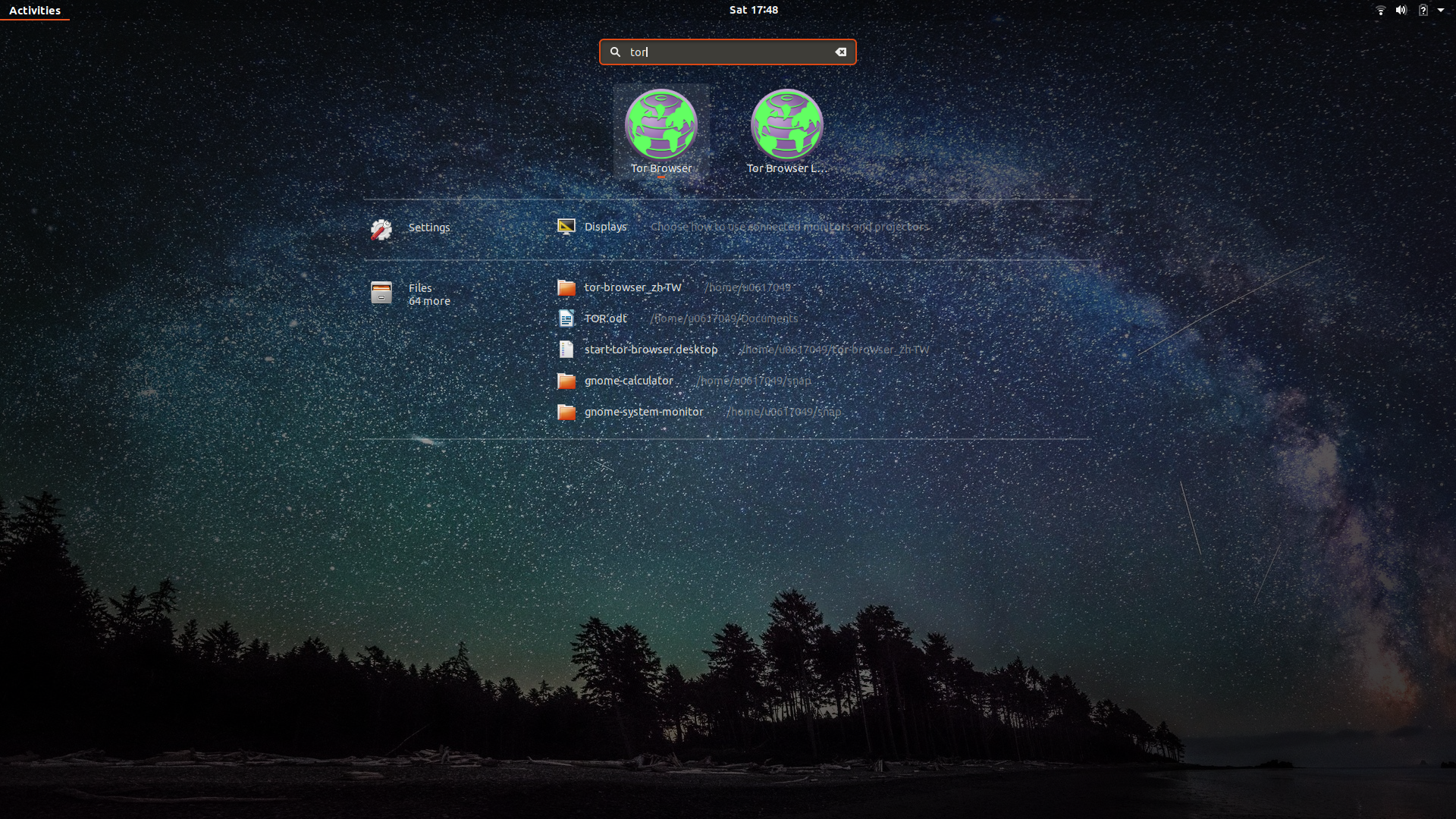Open the 'tor-browser_zh-TW' result row text
The height and width of the screenshot is (819, 1456).
pyautogui.click(x=632, y=287)
